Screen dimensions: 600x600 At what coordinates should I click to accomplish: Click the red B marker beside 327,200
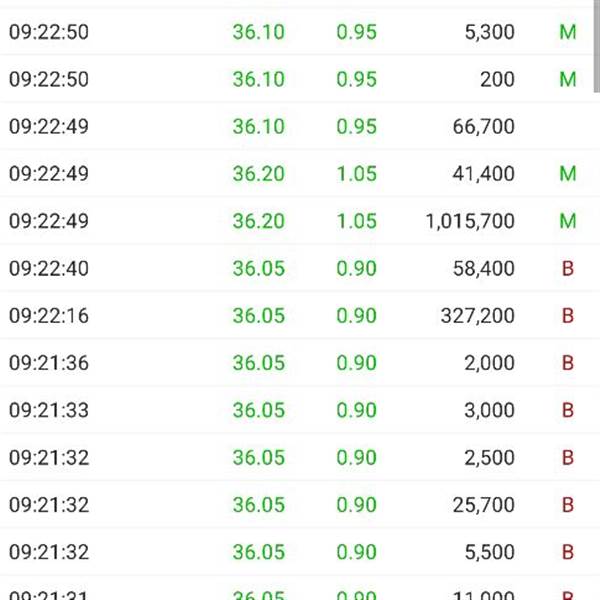pyautogui.click(x=568, y=315)
